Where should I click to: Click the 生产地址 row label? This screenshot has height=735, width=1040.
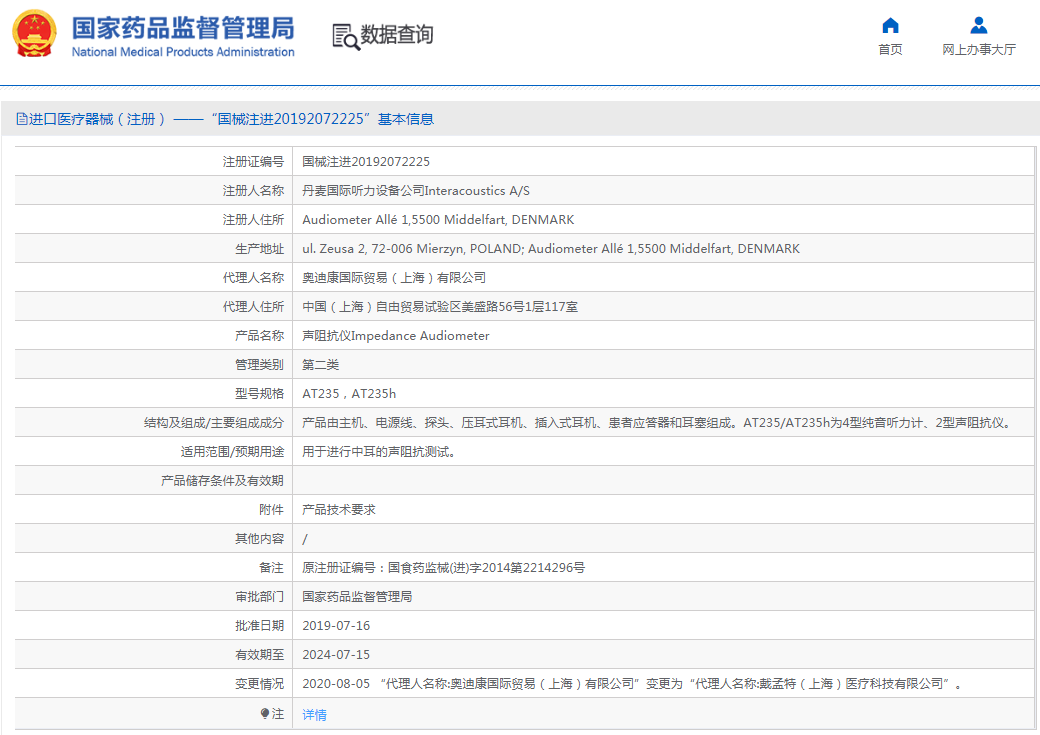pos(259,249)
